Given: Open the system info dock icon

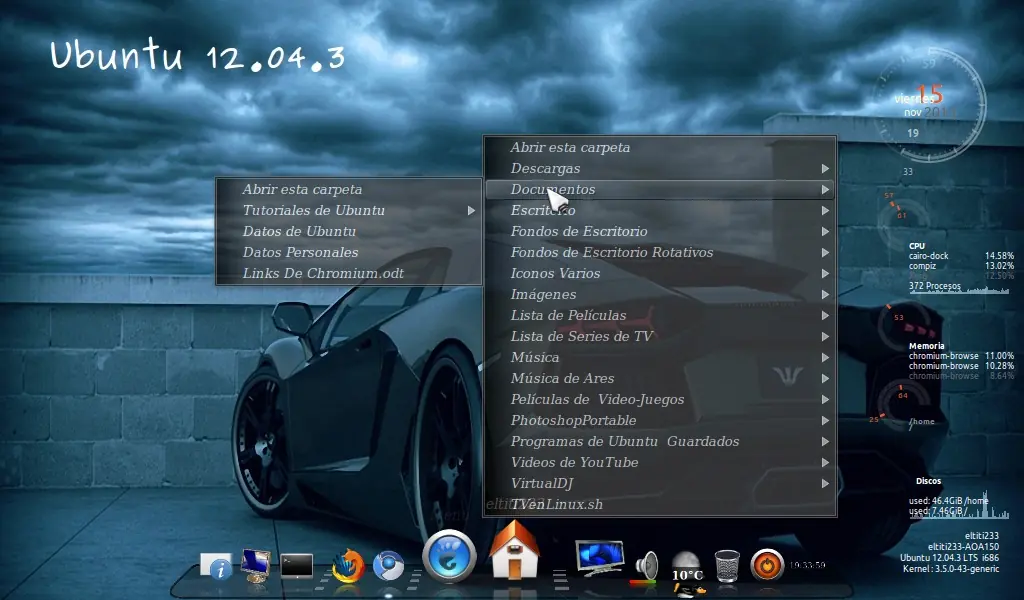Looking at the screenshot, I should point(216,565).
